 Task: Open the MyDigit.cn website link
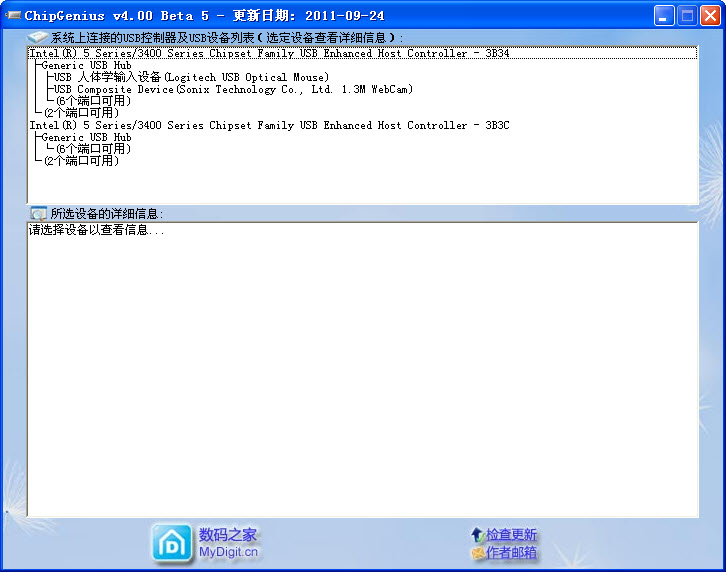(228, 552)
